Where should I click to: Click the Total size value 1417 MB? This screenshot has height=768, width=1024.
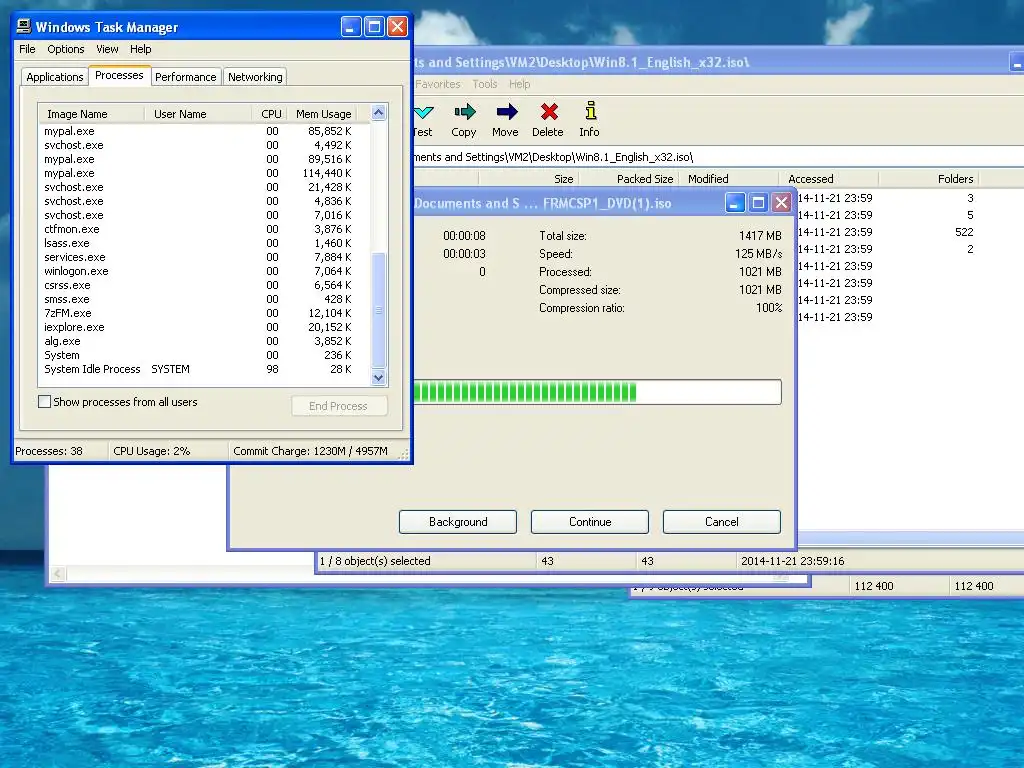coord(760,236)
